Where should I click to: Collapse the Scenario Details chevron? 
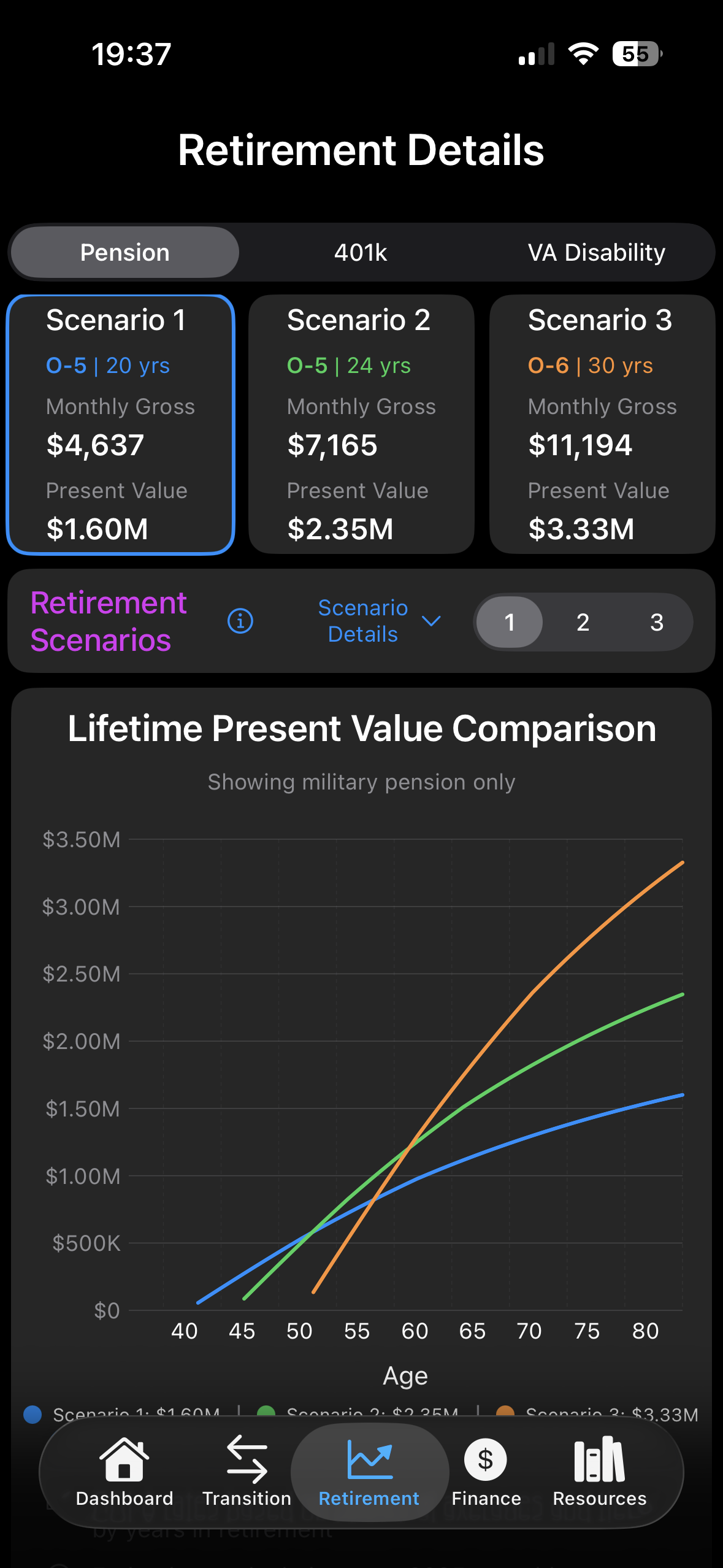(431, 621)
